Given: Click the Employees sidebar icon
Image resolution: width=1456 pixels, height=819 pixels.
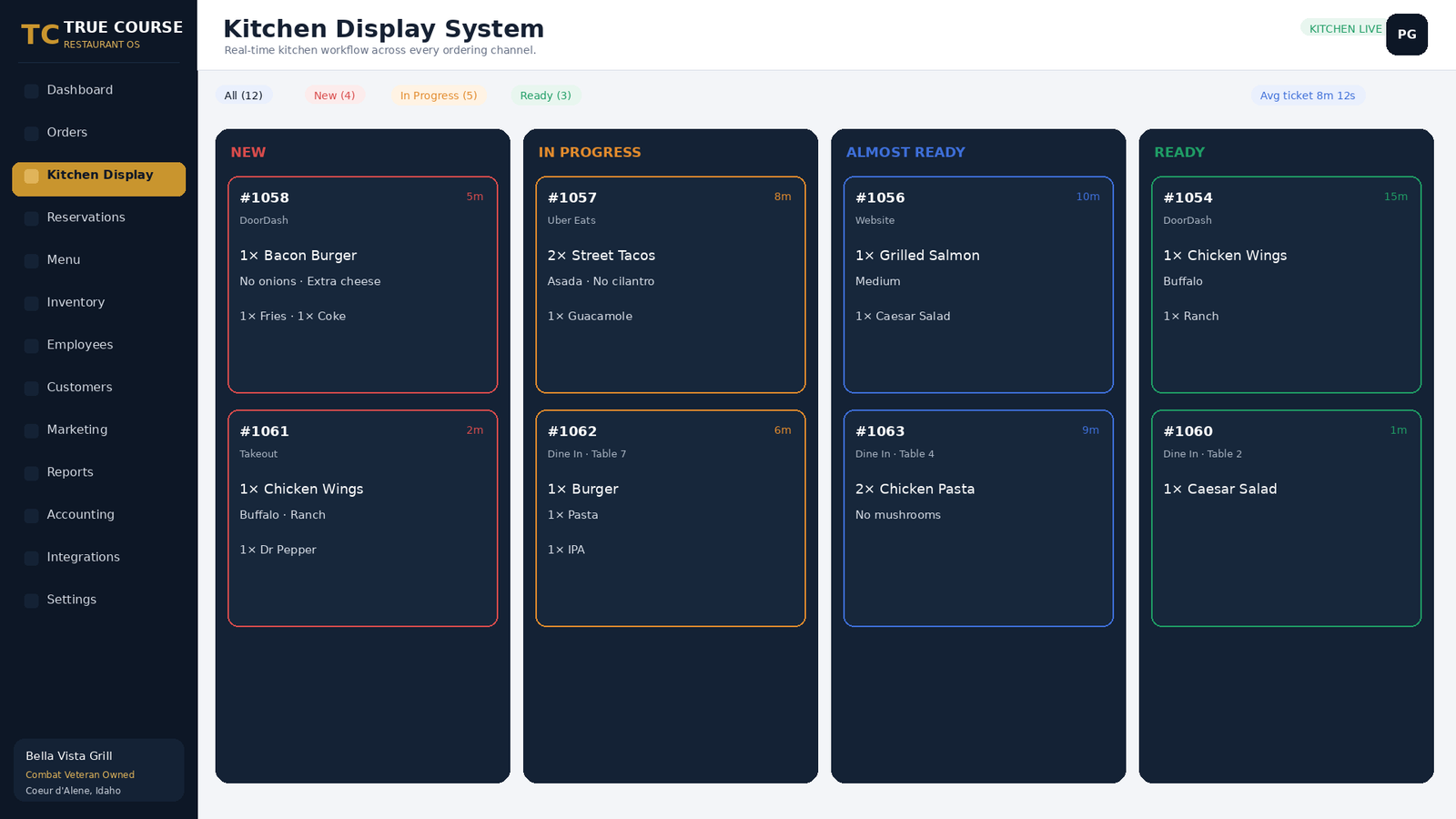Looking at the screenshot, I should coord(31,346).
